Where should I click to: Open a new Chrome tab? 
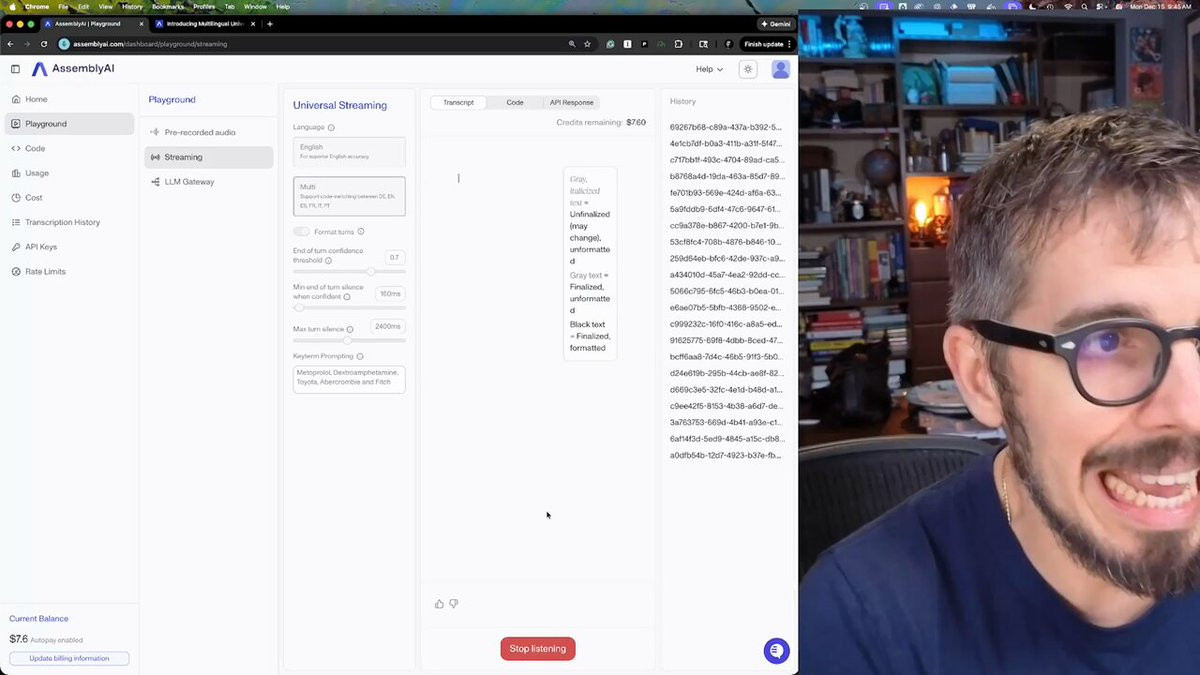270,23
